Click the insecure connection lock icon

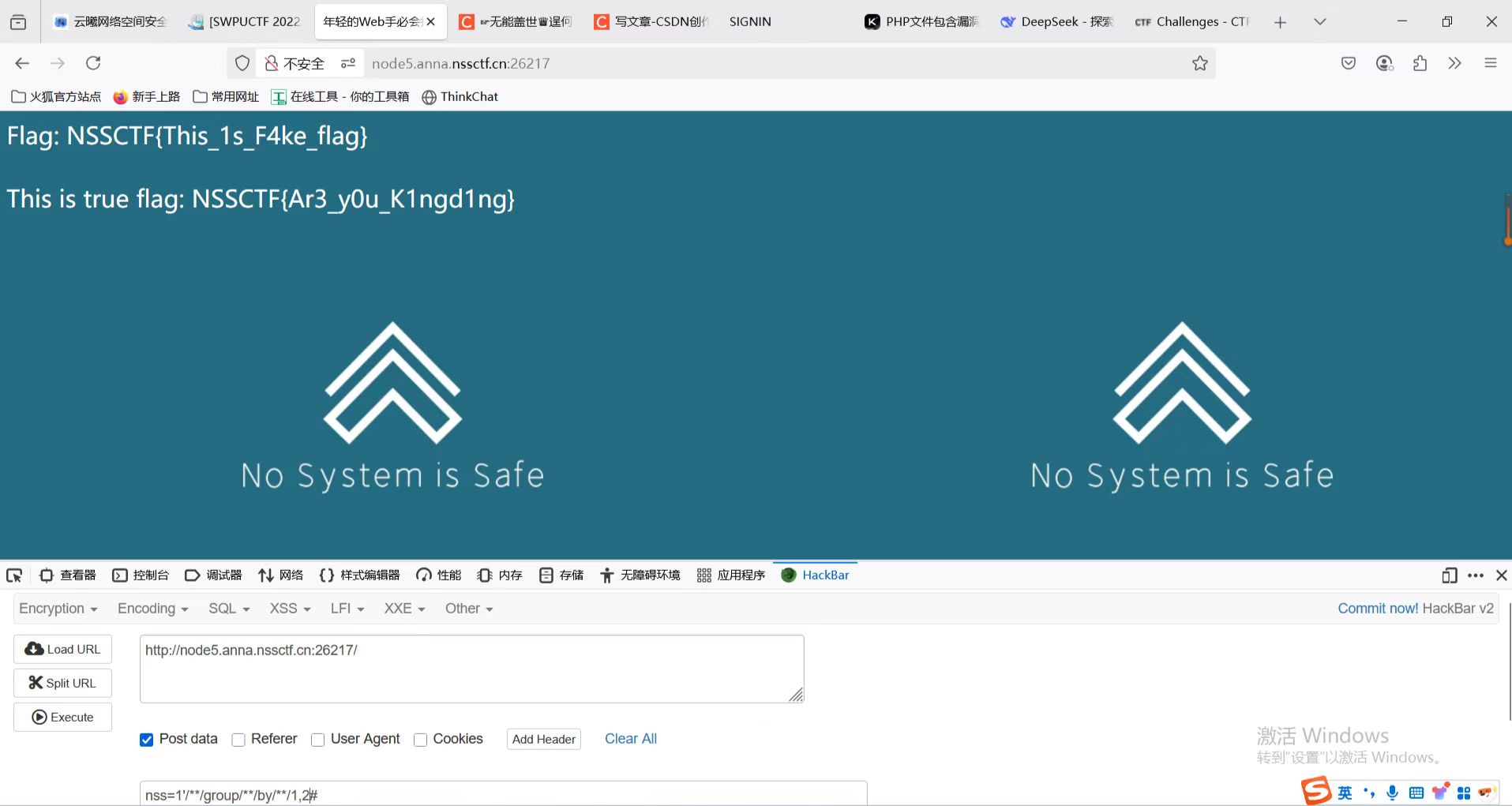click(x=271, y=63)
